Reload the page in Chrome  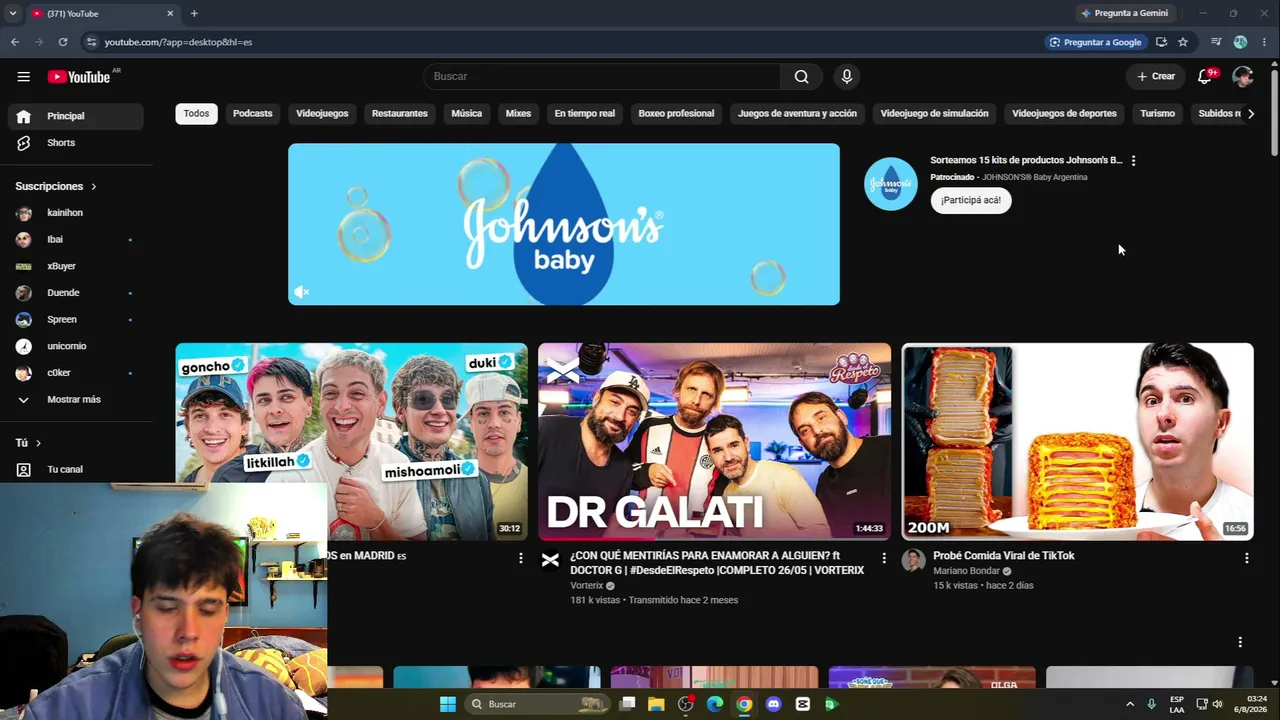[x=63, y=42]
